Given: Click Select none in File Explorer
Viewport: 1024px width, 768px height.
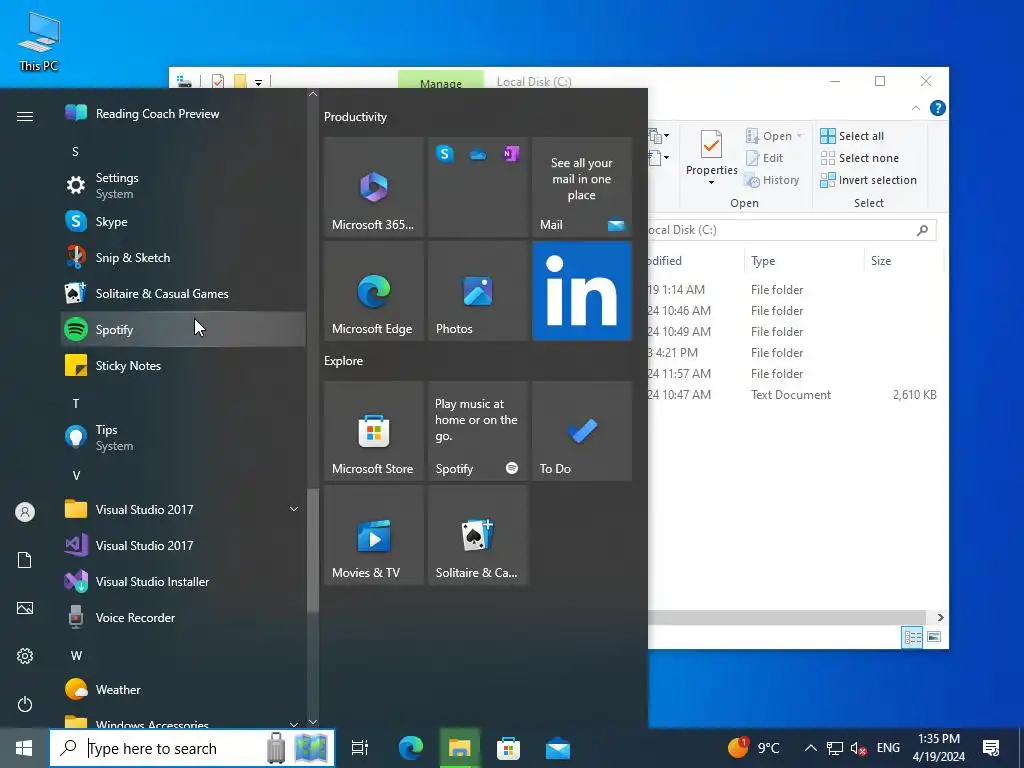Looking at the screenshot, I should click(859, 158).
